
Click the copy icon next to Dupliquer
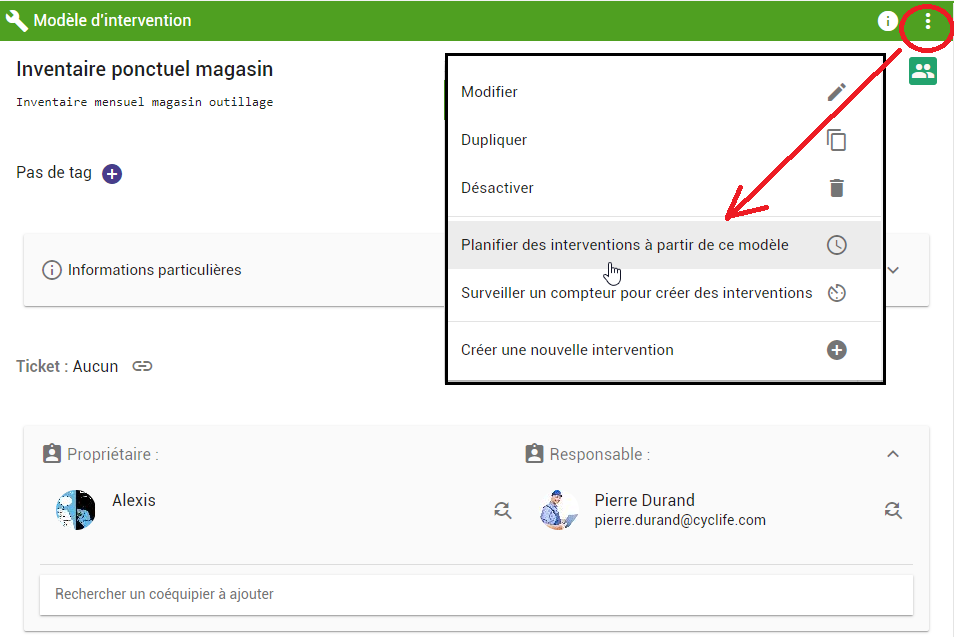[837, 140]
